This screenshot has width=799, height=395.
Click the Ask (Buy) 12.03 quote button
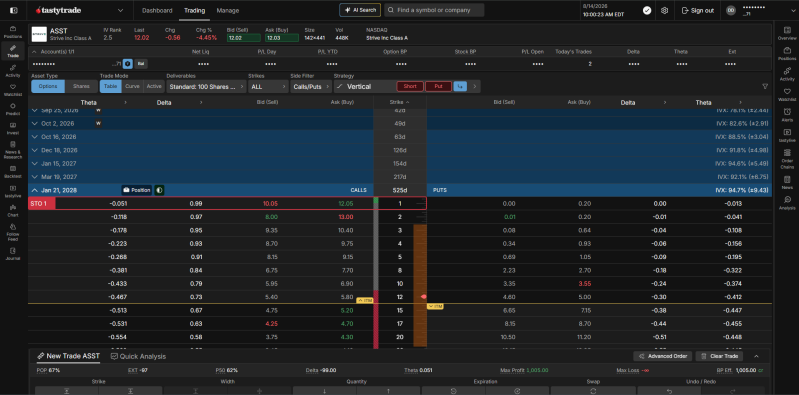[282, 38]
